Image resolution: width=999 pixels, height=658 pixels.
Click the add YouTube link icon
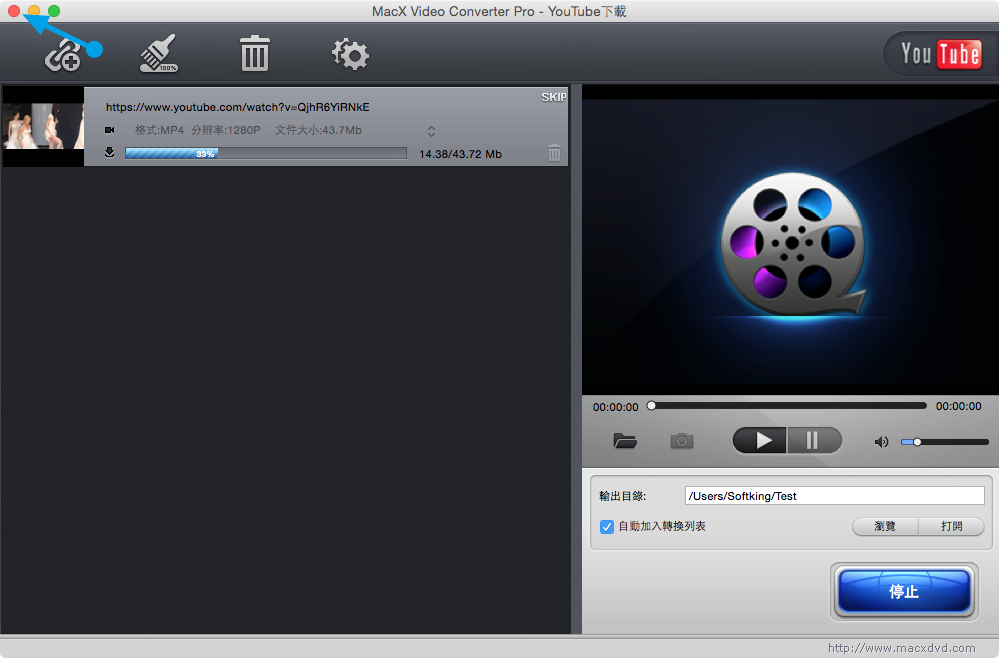63,55
